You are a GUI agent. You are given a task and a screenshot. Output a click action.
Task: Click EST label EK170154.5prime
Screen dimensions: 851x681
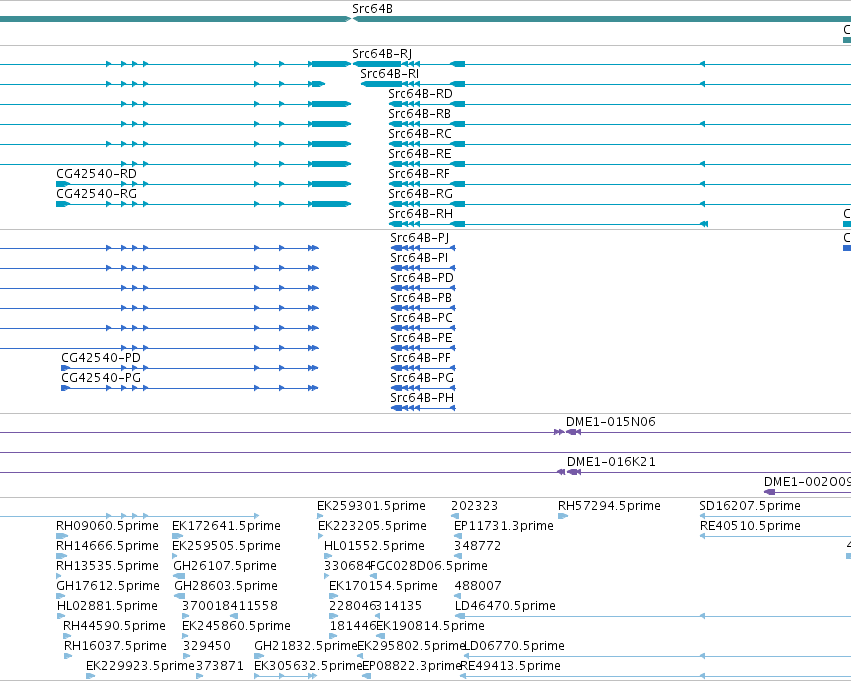(x=383, y=587)
